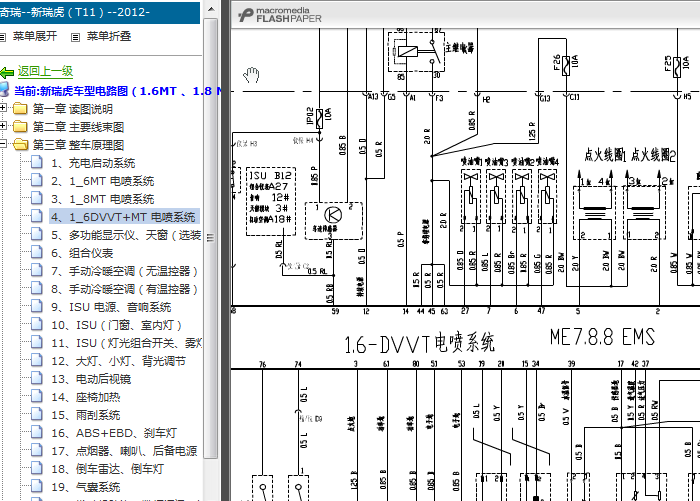The width and height of the screenshot is (700, 501).
Task: Select 4、1_6DVVT+MT 电喷系统 entry
Action: click(x=124, y=217)
